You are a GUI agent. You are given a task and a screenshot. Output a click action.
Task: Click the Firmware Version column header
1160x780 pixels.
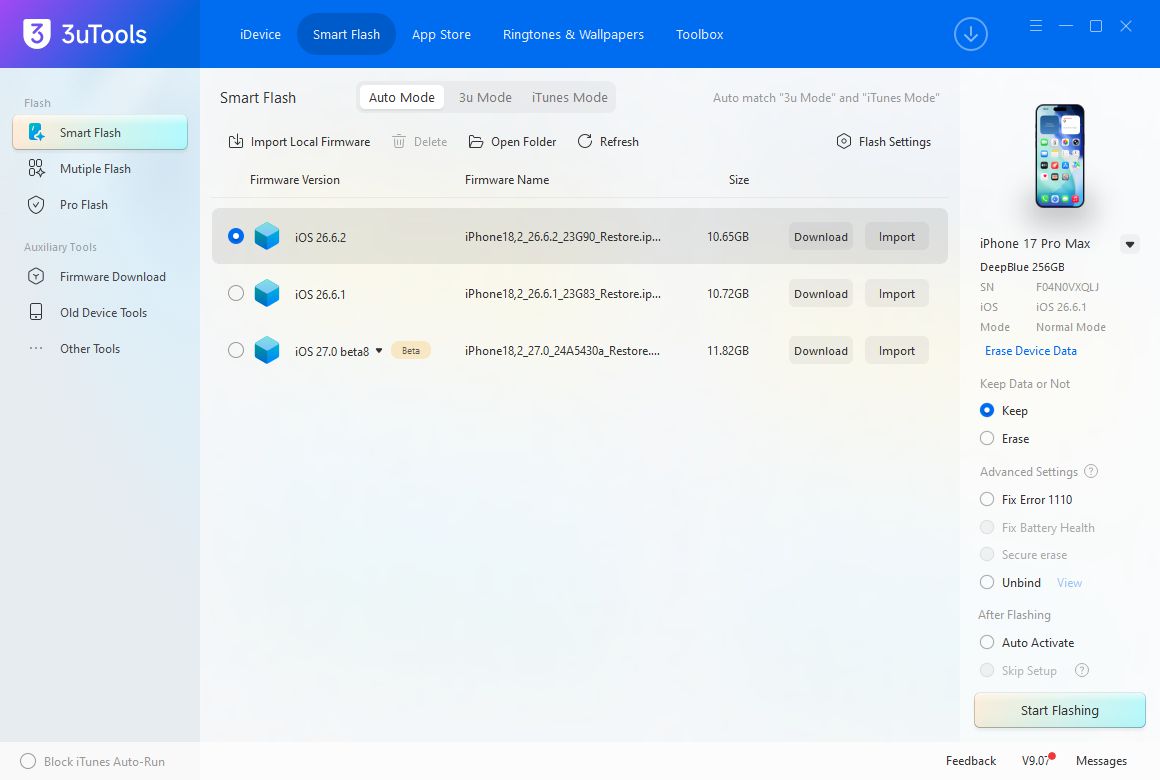coord(294,180)
